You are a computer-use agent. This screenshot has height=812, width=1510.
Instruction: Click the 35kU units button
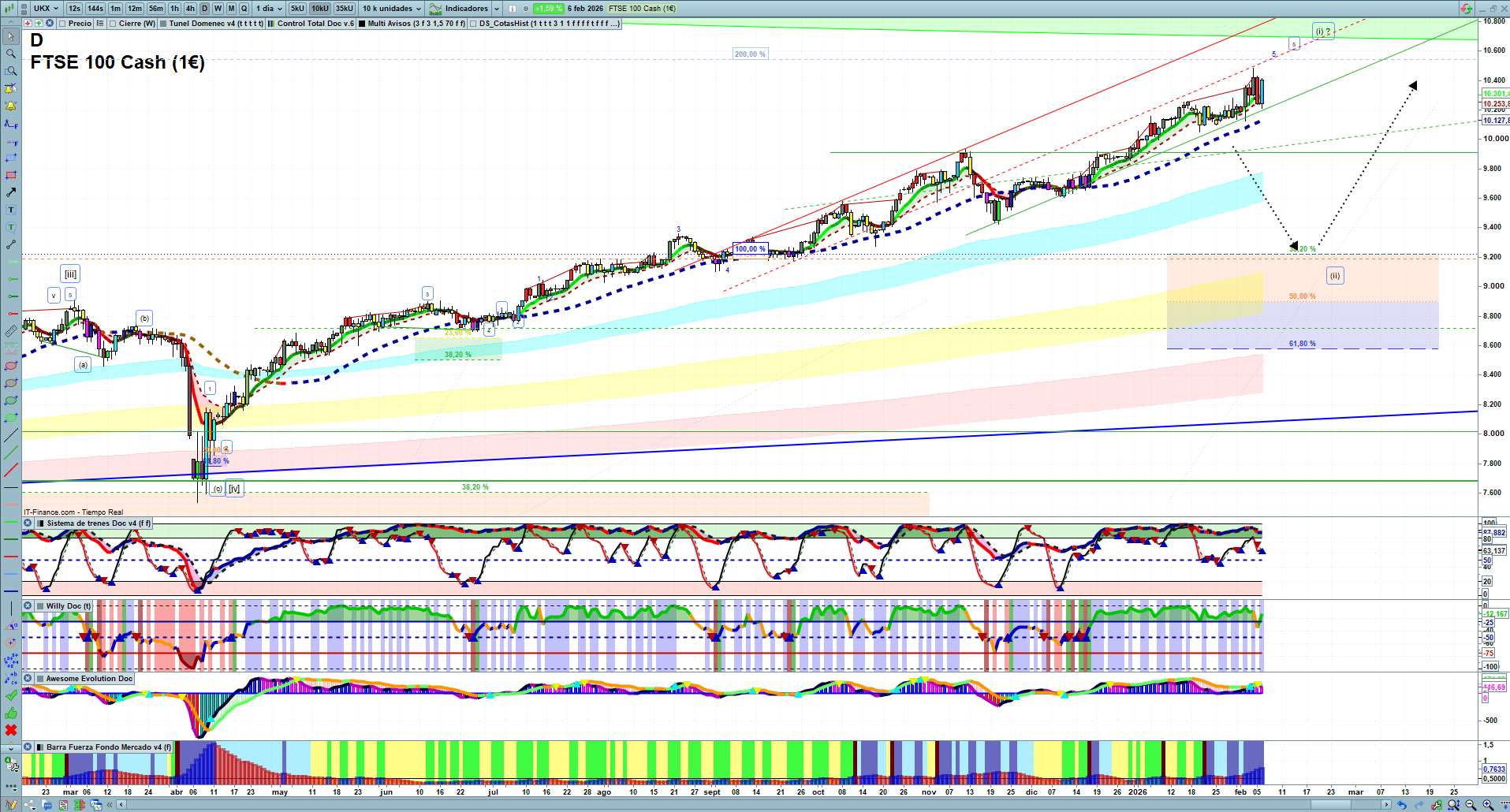[x=345, y=9]
